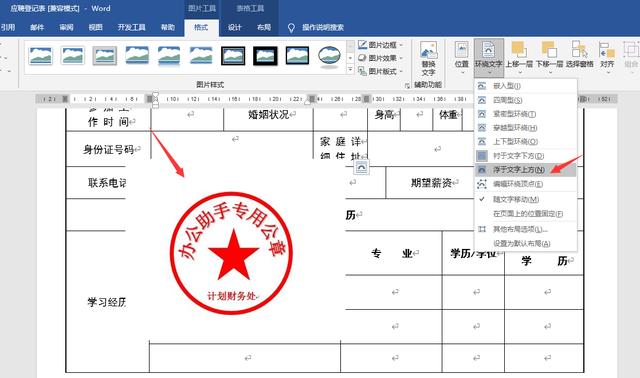Viewport: 640px width, 378px height.
Task: Click the 上移一层 (Bring Forward) icon
Action: (x=520, y=49)
